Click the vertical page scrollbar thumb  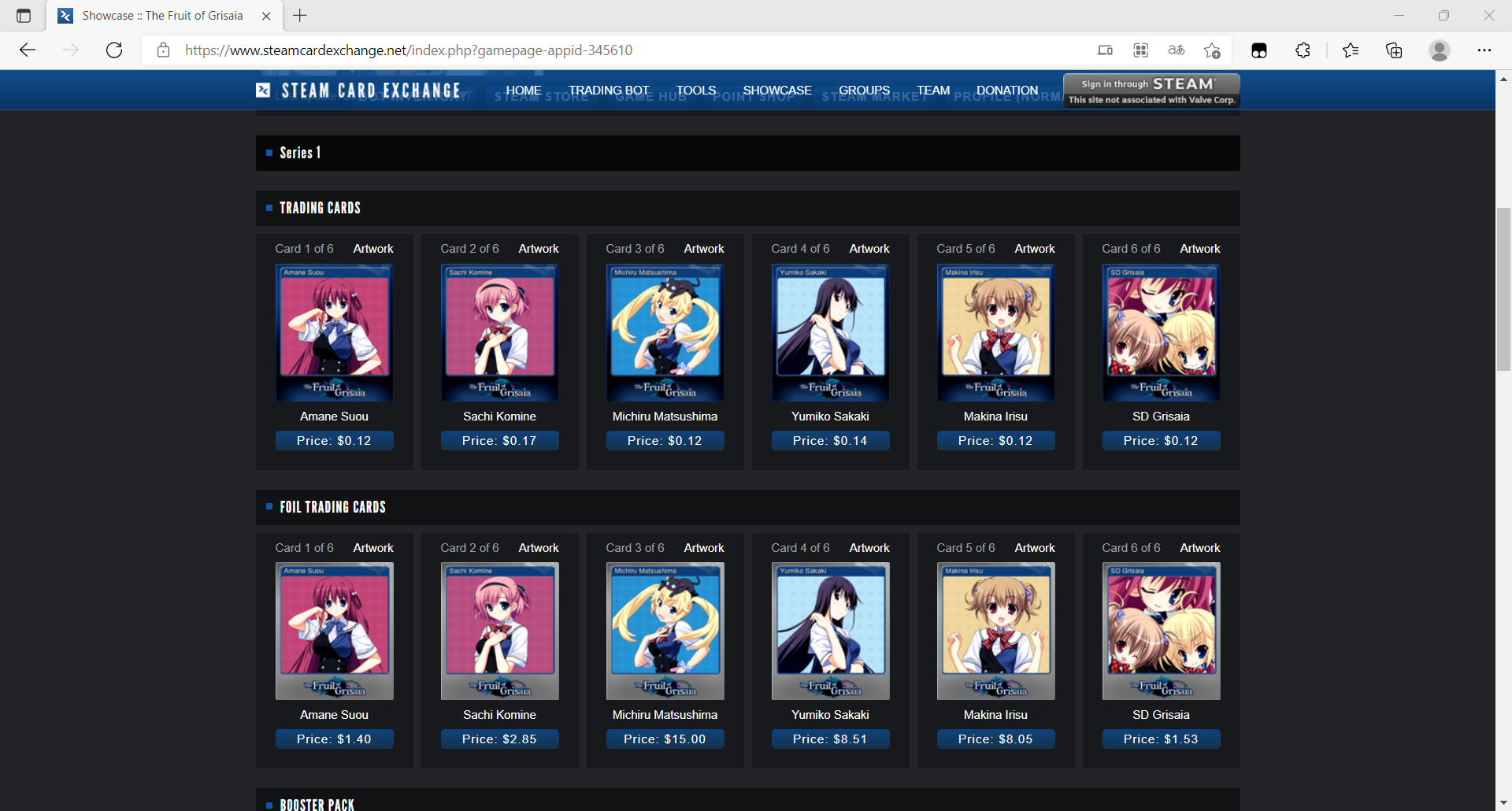[1503, 289]
